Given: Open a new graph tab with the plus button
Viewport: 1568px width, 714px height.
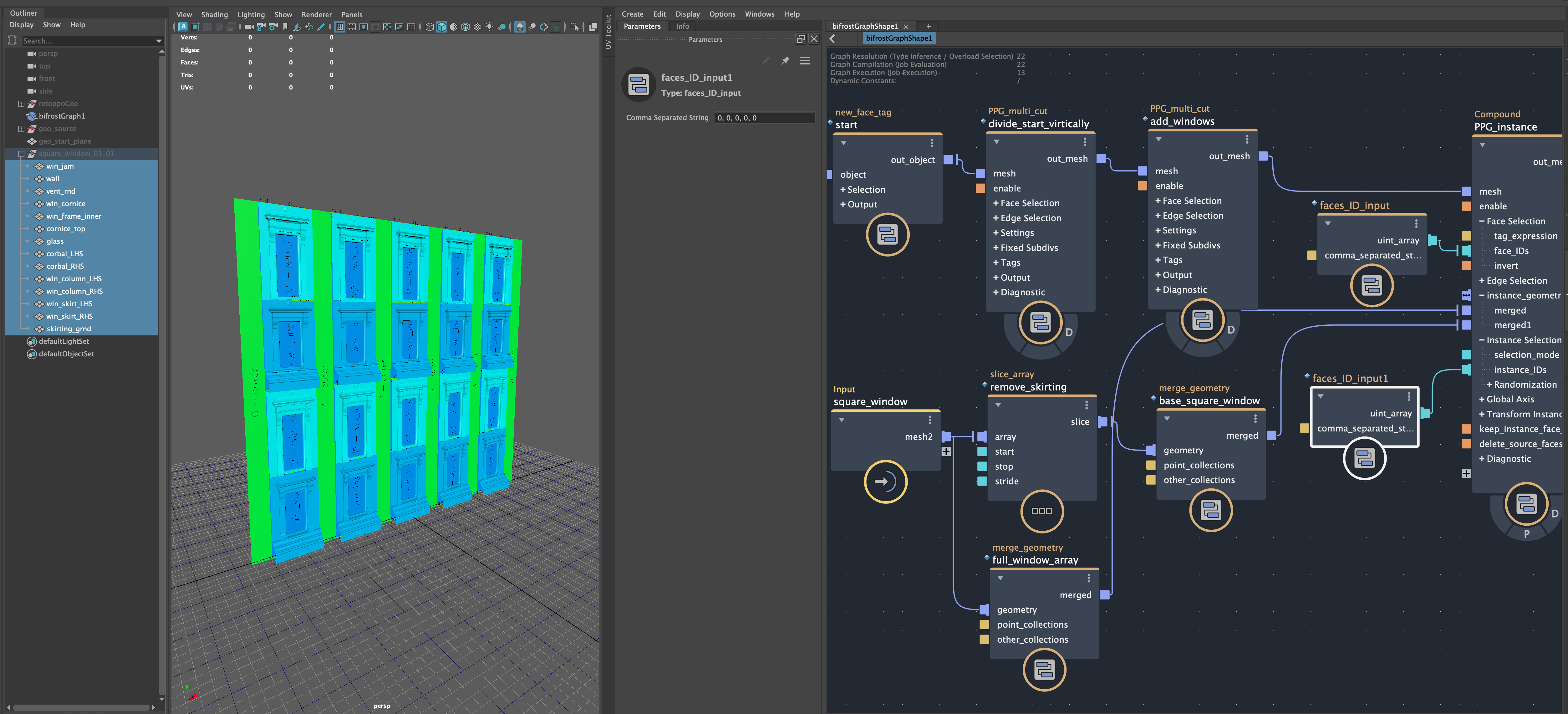Looking at the screenshot, I should coord(928,26).
